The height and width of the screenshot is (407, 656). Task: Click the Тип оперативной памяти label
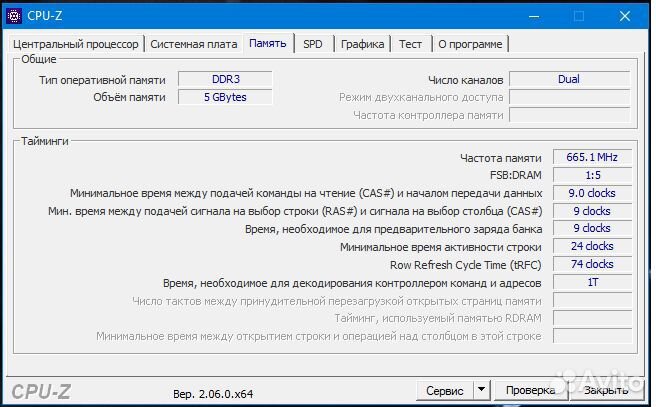pyautogui.click(x=102, y=80)
